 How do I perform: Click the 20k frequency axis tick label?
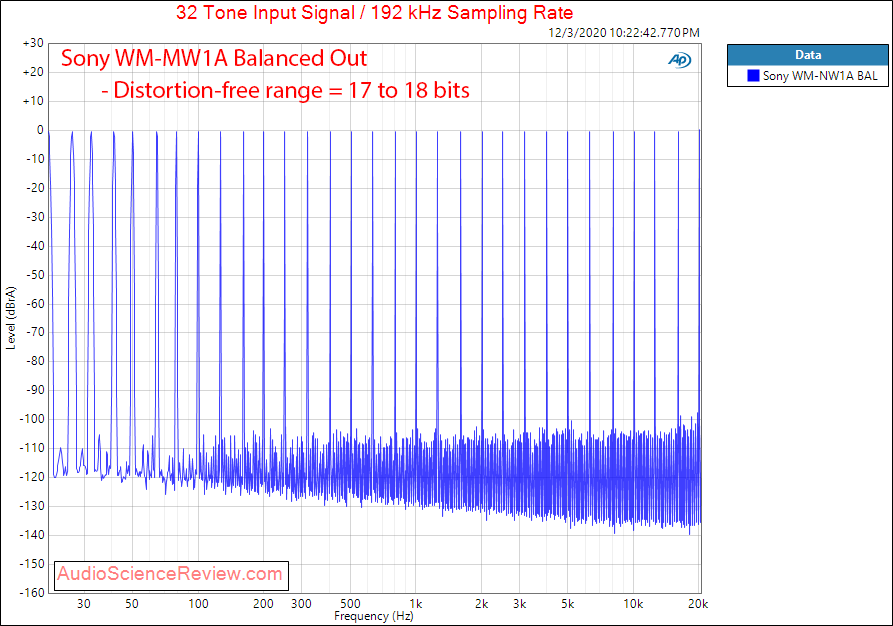coord(698,604)
